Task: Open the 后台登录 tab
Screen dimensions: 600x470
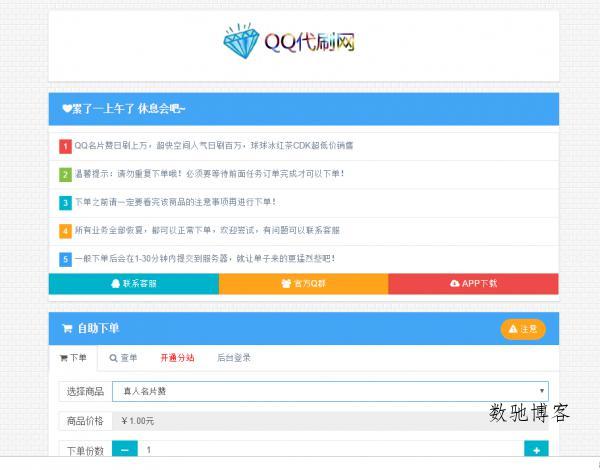Action: (x=233, y=358)
